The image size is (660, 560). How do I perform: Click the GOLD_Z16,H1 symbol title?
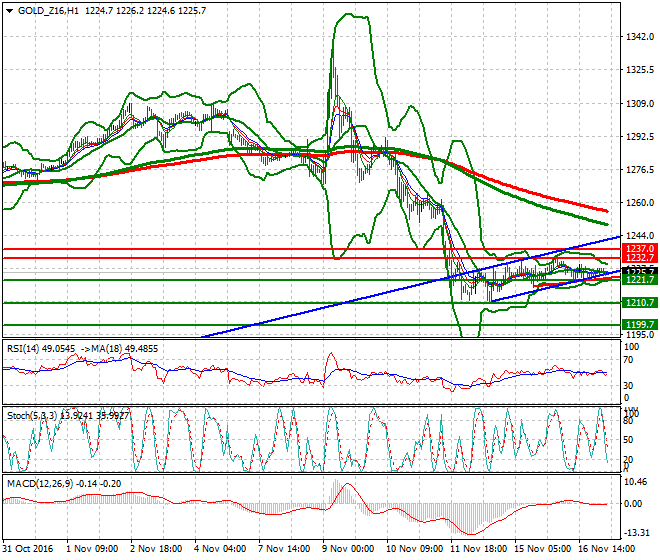(x=48, y=11)
